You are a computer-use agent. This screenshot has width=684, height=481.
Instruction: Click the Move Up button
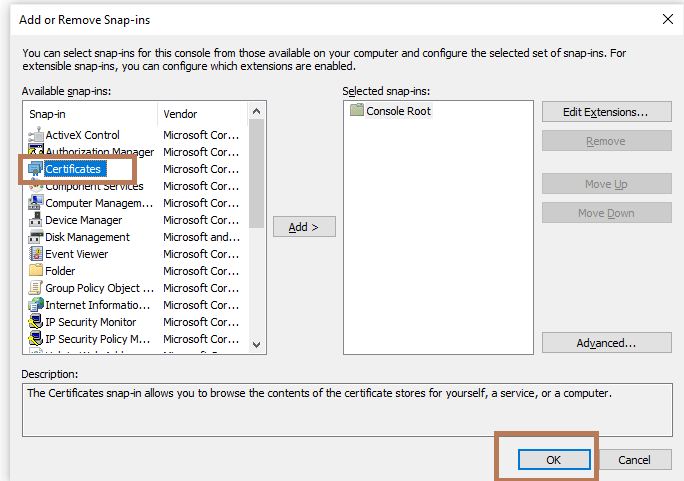click(606, 184)
